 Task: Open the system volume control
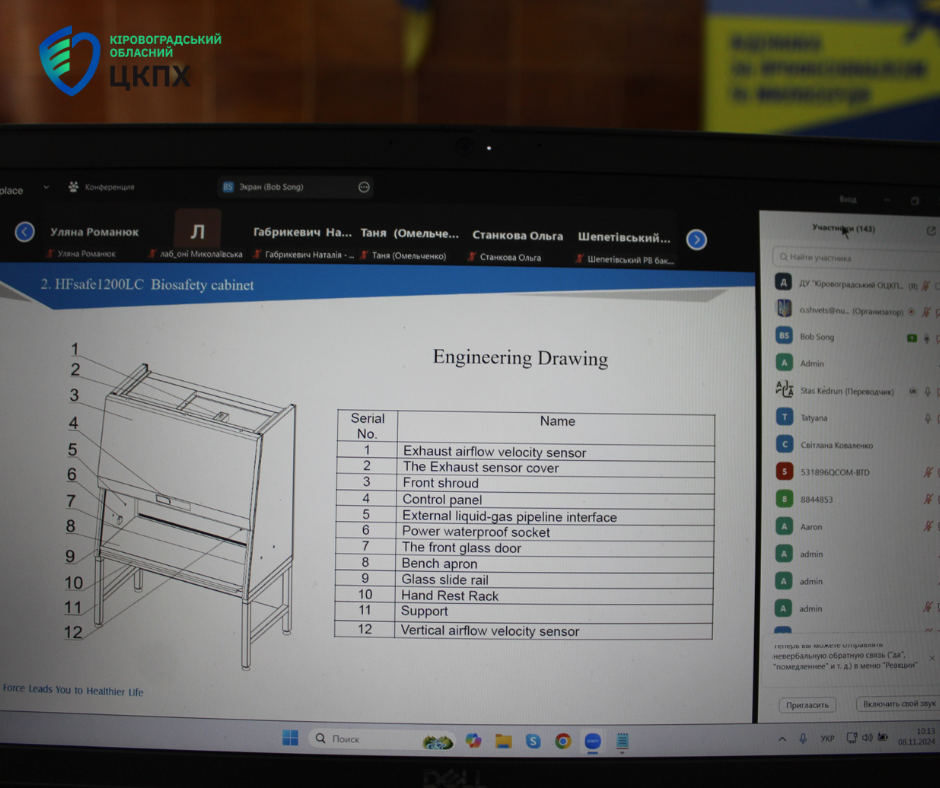pyautogui.click(x=868, y=738)
